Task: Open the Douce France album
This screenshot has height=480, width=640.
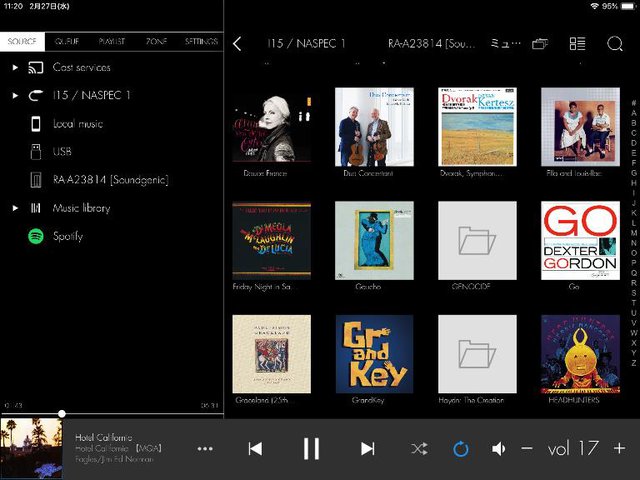Action: [271, 127]
